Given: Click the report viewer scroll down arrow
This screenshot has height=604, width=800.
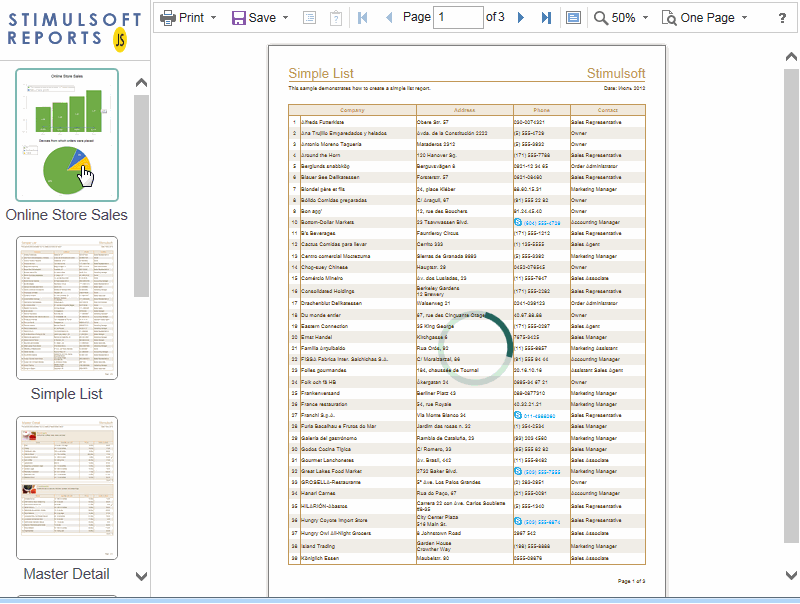Looking at the screenshot, I should tap(791, 574).
